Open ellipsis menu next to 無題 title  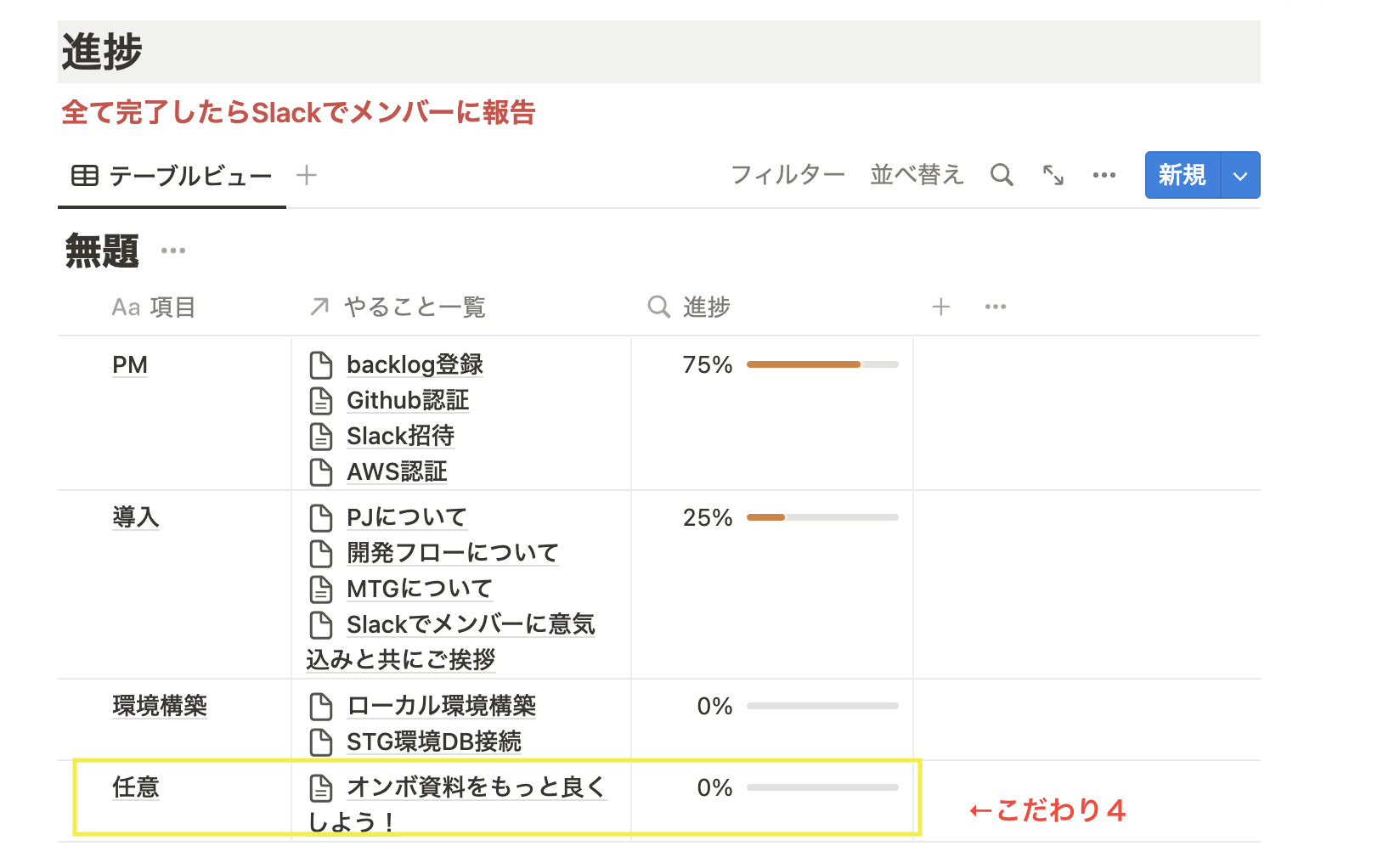pos(173,251)
